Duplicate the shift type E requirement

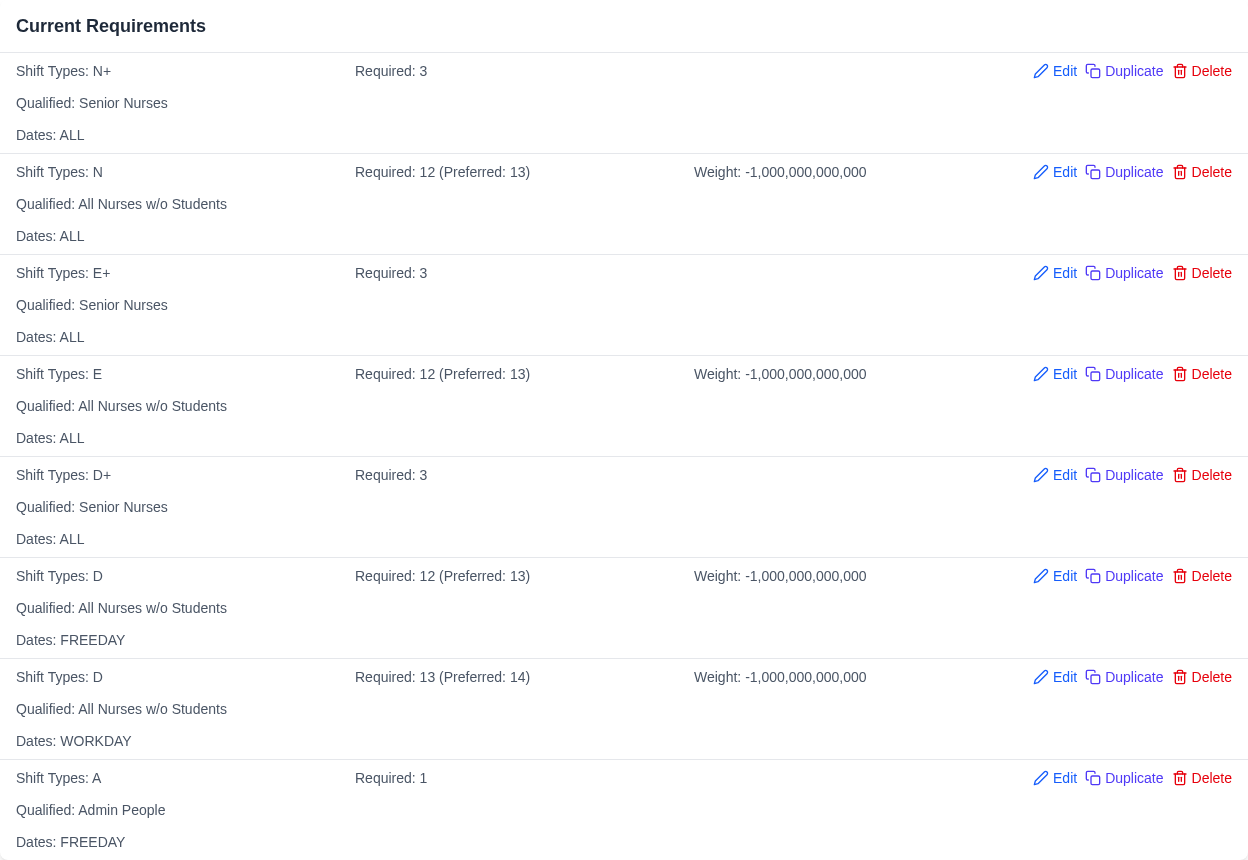[1124, 374]
